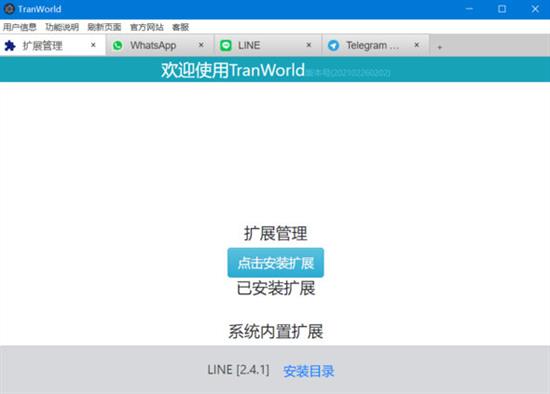This screenshot has height=394, width=550.
Task: Click the puzzle piece extension icon
Action: pyautogui.click(x=10, y=45)
